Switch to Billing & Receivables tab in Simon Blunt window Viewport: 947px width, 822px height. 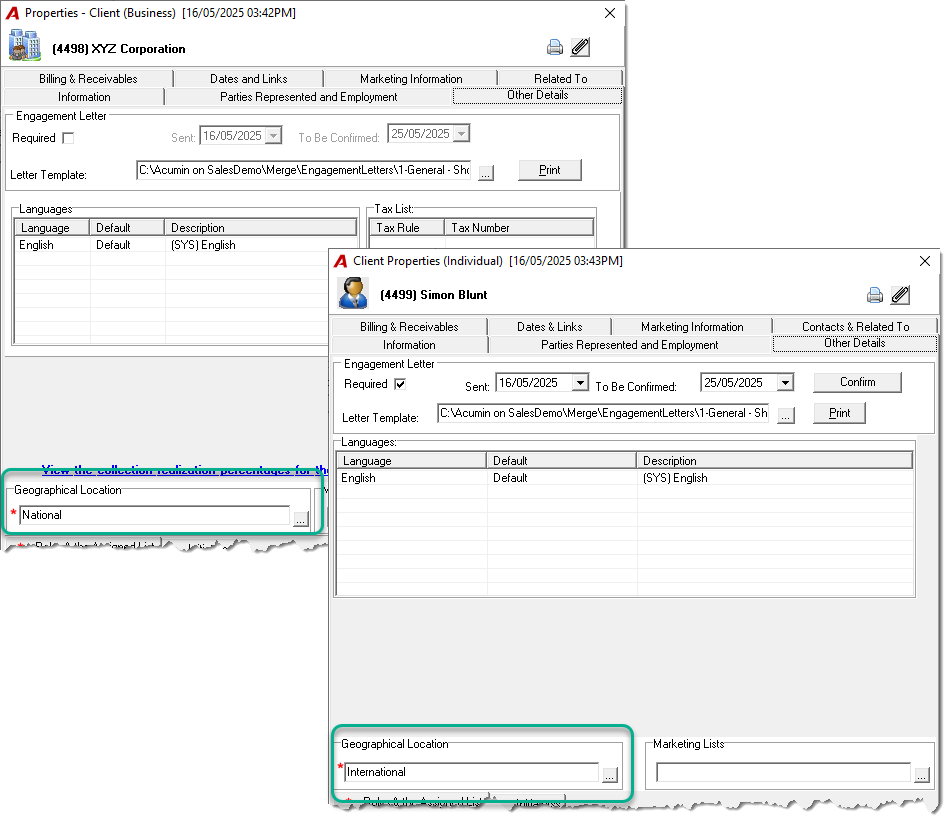pos(409,327)
